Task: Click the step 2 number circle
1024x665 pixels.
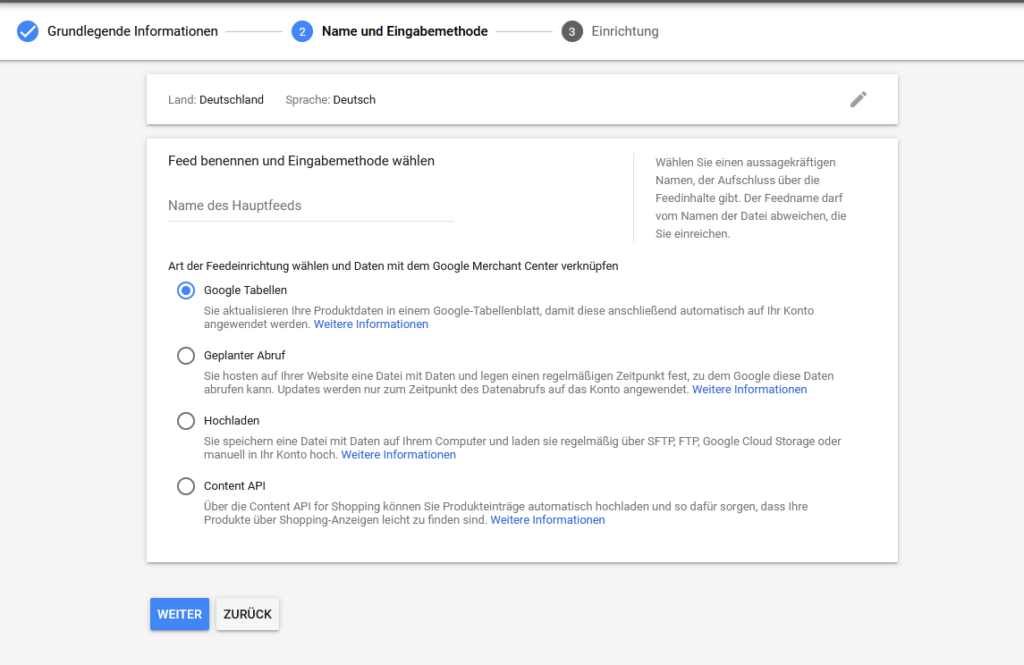Action: (x=302, y=31)
